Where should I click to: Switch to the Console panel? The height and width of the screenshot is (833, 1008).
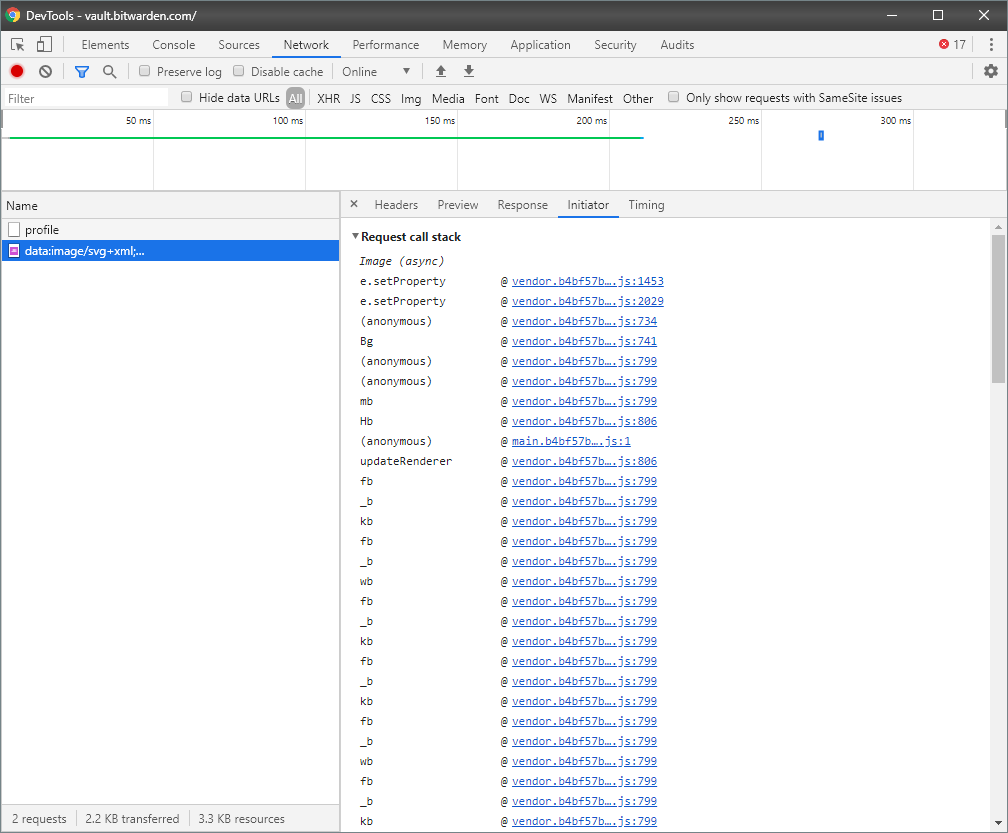(x=173, y=45)
